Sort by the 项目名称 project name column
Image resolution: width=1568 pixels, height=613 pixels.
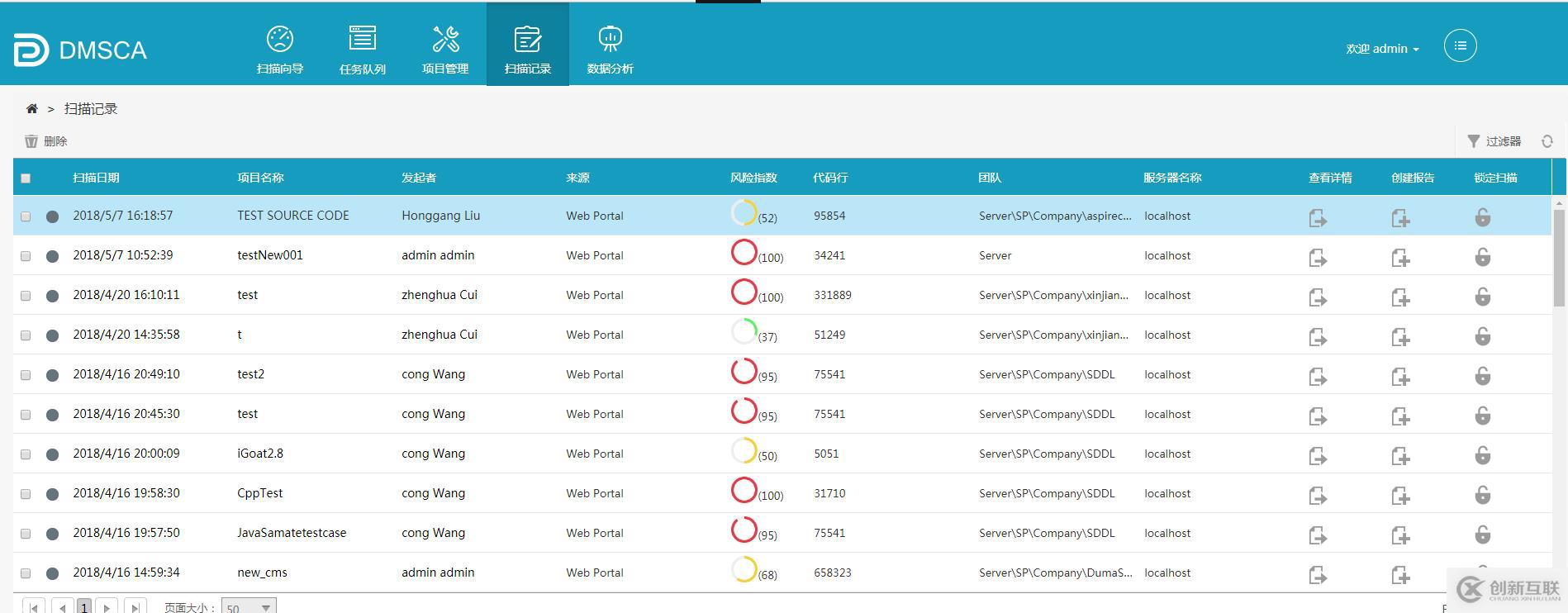click(260, 178)
